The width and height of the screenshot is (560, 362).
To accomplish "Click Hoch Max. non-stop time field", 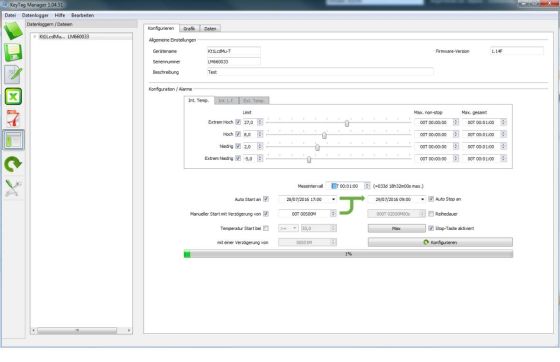I will coord(434,134).
